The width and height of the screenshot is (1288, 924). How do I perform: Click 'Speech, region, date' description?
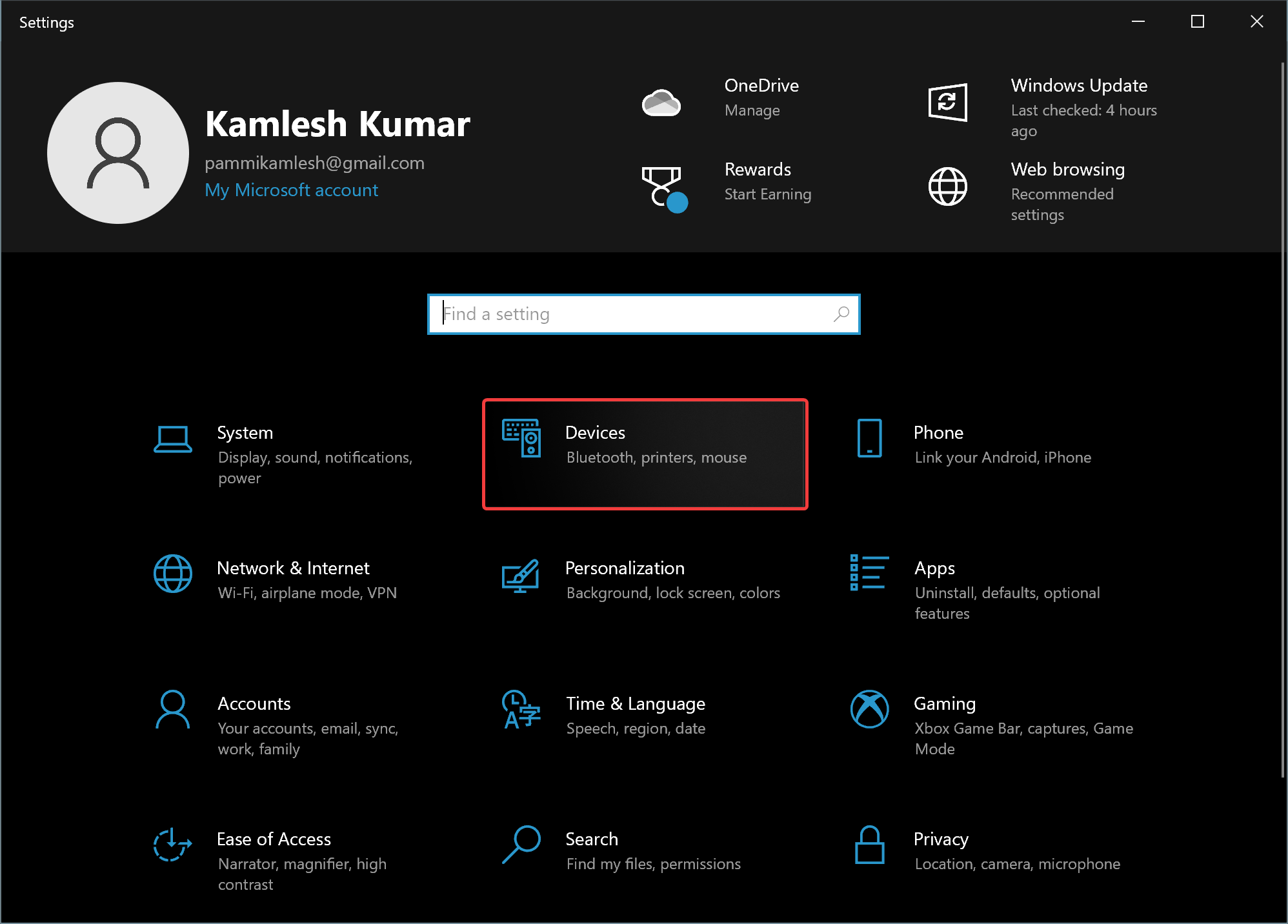[636, 728]
